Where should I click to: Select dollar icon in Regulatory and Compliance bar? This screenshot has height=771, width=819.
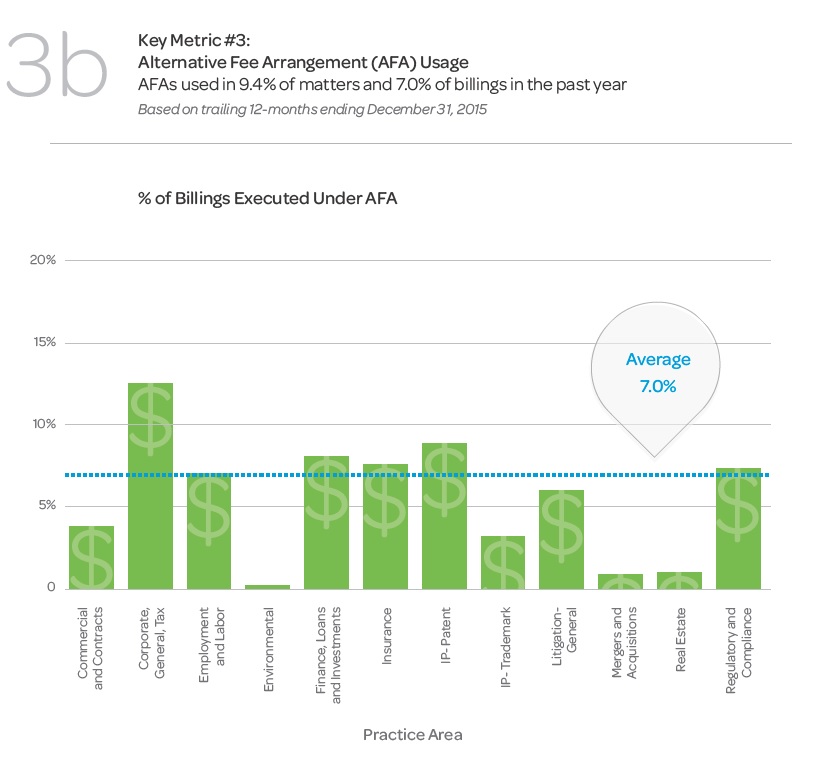[x=738, y=503]
